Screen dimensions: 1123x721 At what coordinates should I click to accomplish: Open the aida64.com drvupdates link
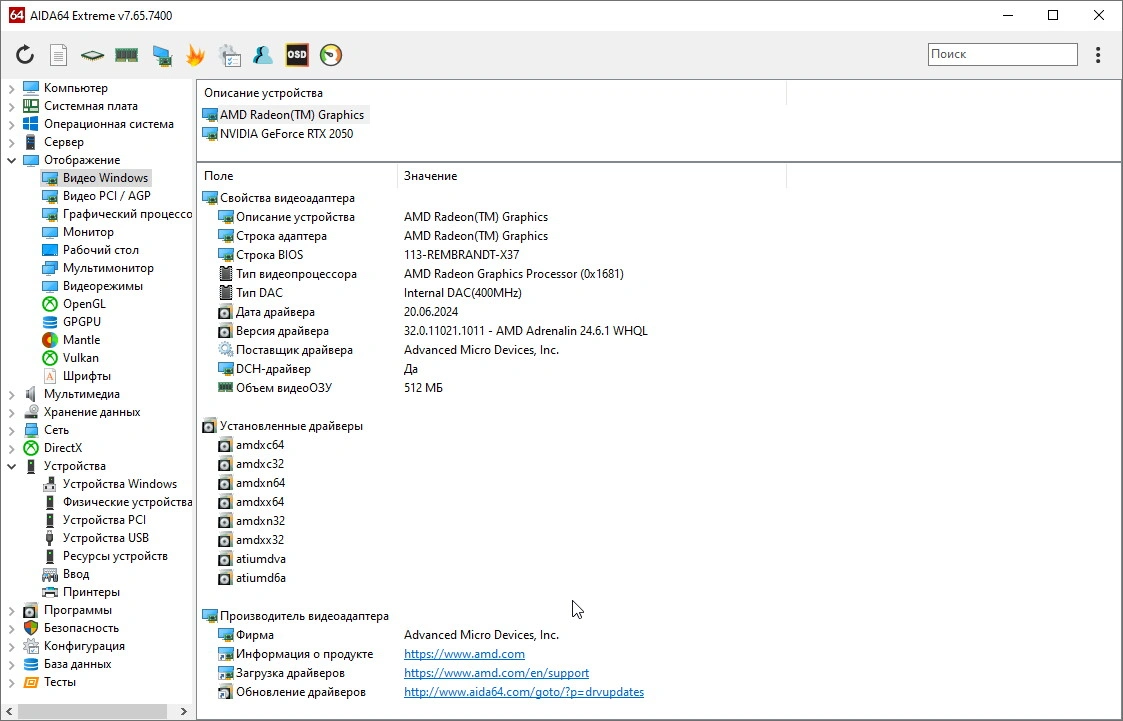(x=524, y=692)
